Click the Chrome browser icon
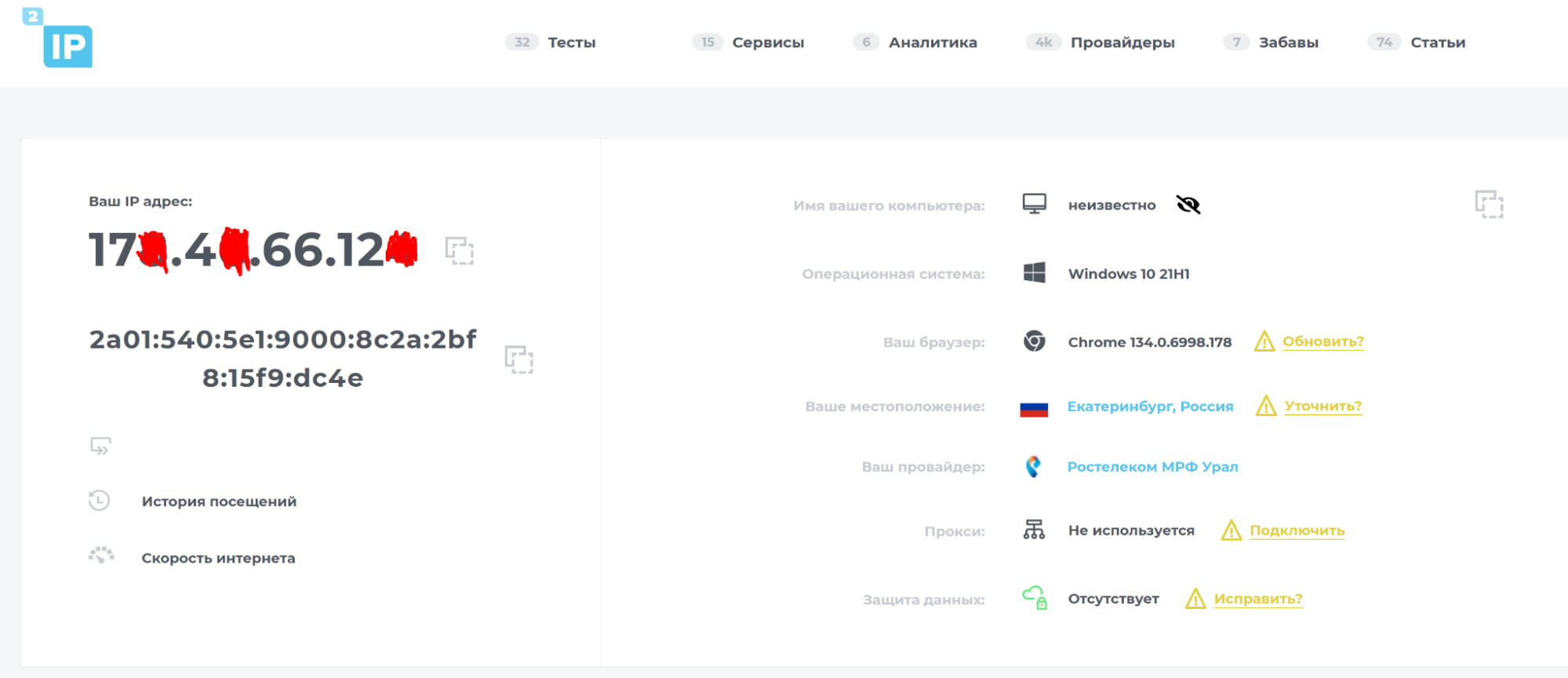The image size is (1568, 678). [x=1034, y=341]
